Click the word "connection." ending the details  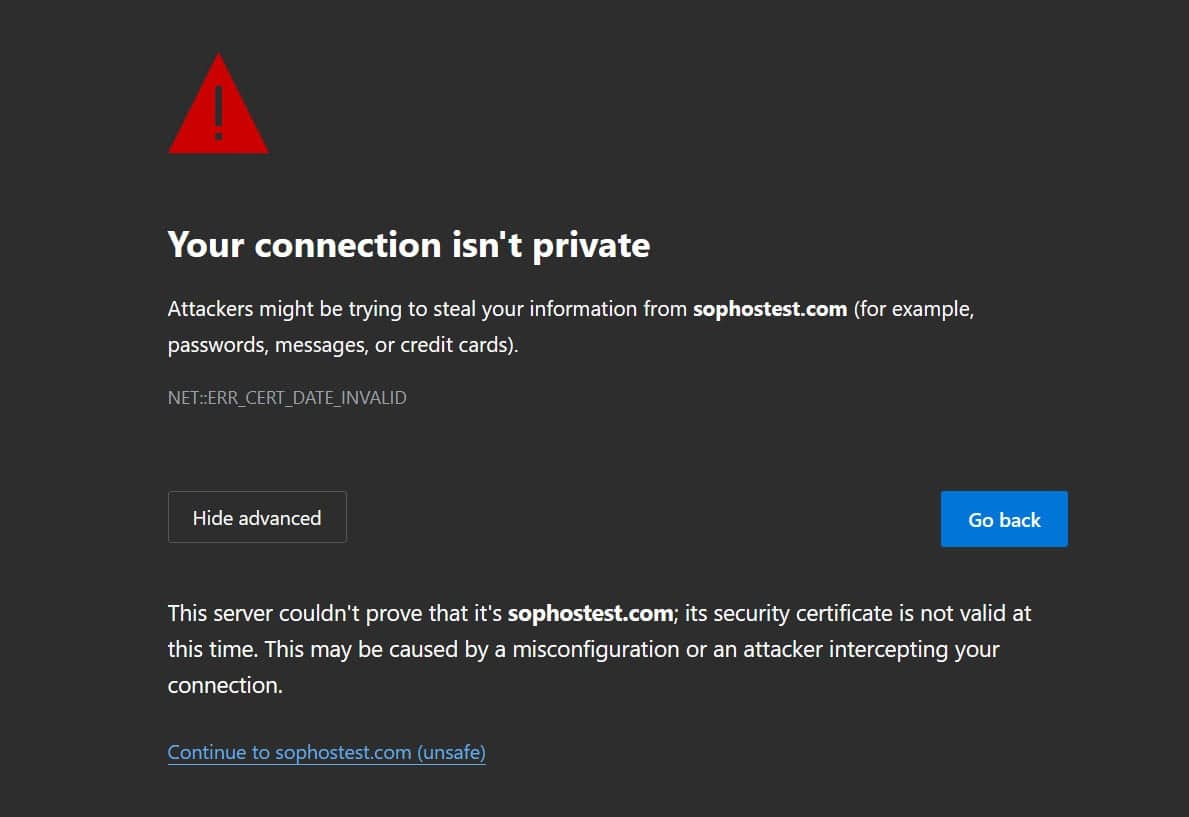(x=225, y=686)
